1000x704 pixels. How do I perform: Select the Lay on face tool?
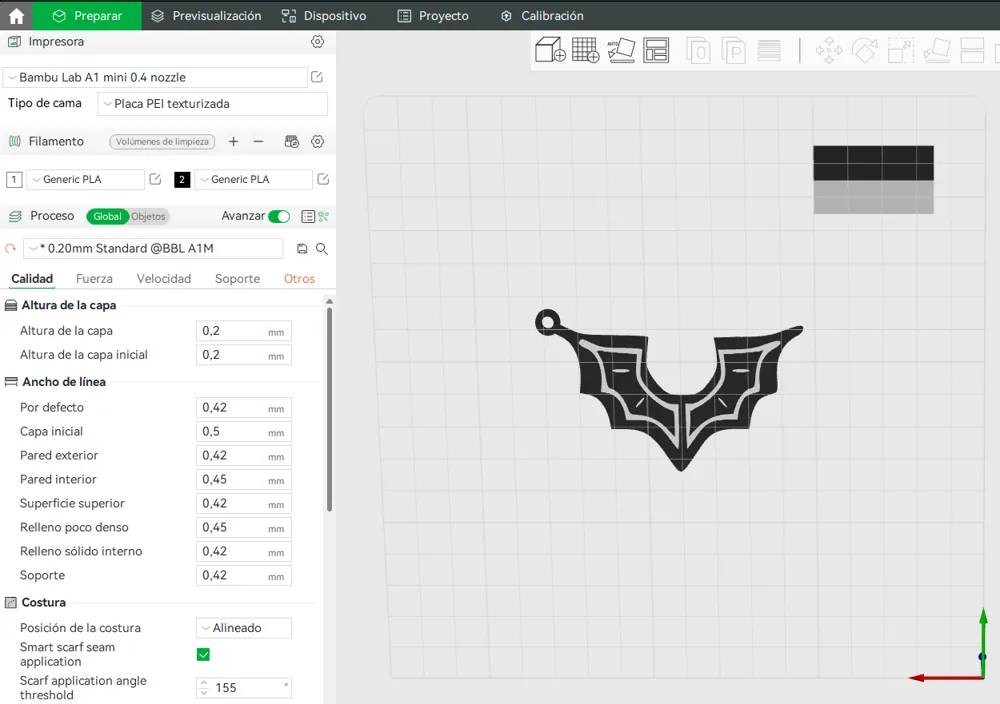click(936, 50)
